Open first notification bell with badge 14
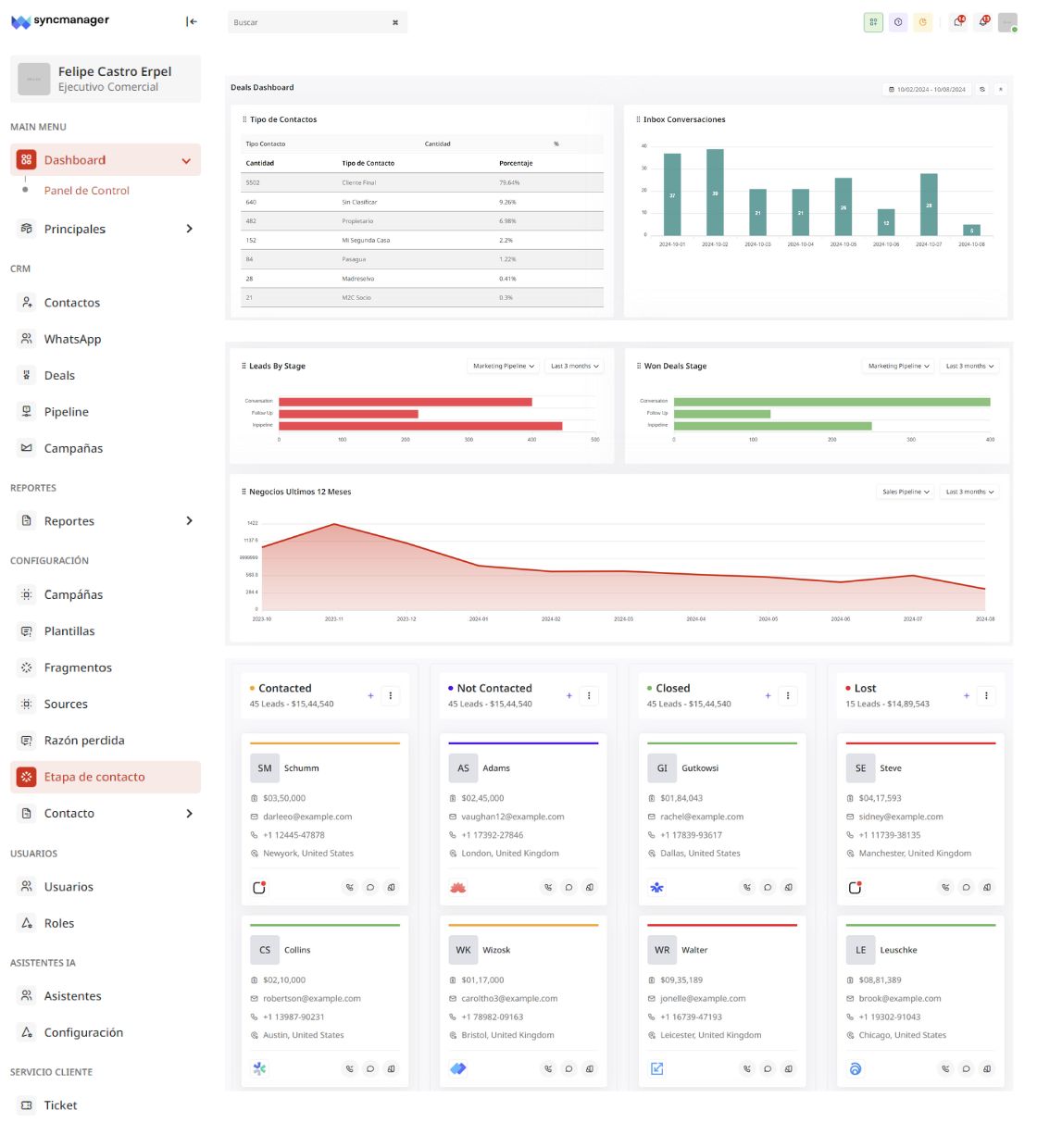The height and width of the screenshot is (1148, 1037). point(958,22)
